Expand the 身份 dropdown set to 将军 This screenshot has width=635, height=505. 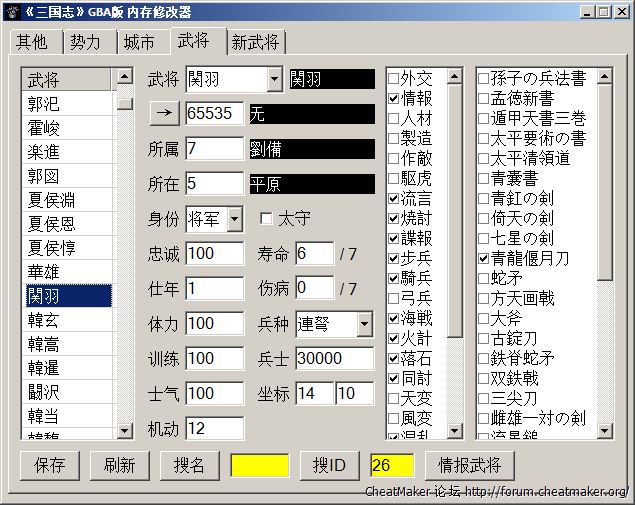(x=235, y=218)
